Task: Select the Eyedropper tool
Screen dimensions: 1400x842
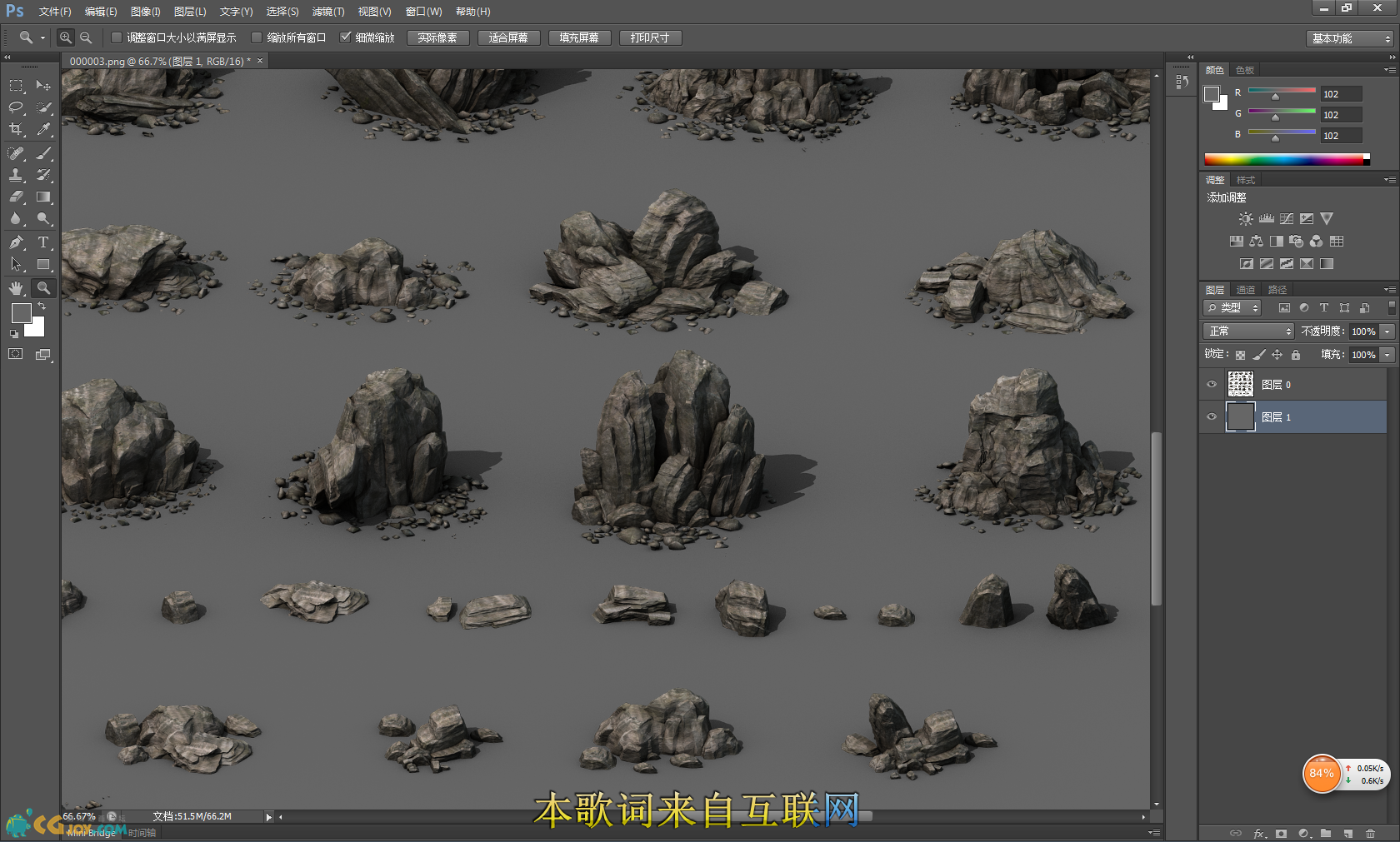Action: (x=43, y=129)
